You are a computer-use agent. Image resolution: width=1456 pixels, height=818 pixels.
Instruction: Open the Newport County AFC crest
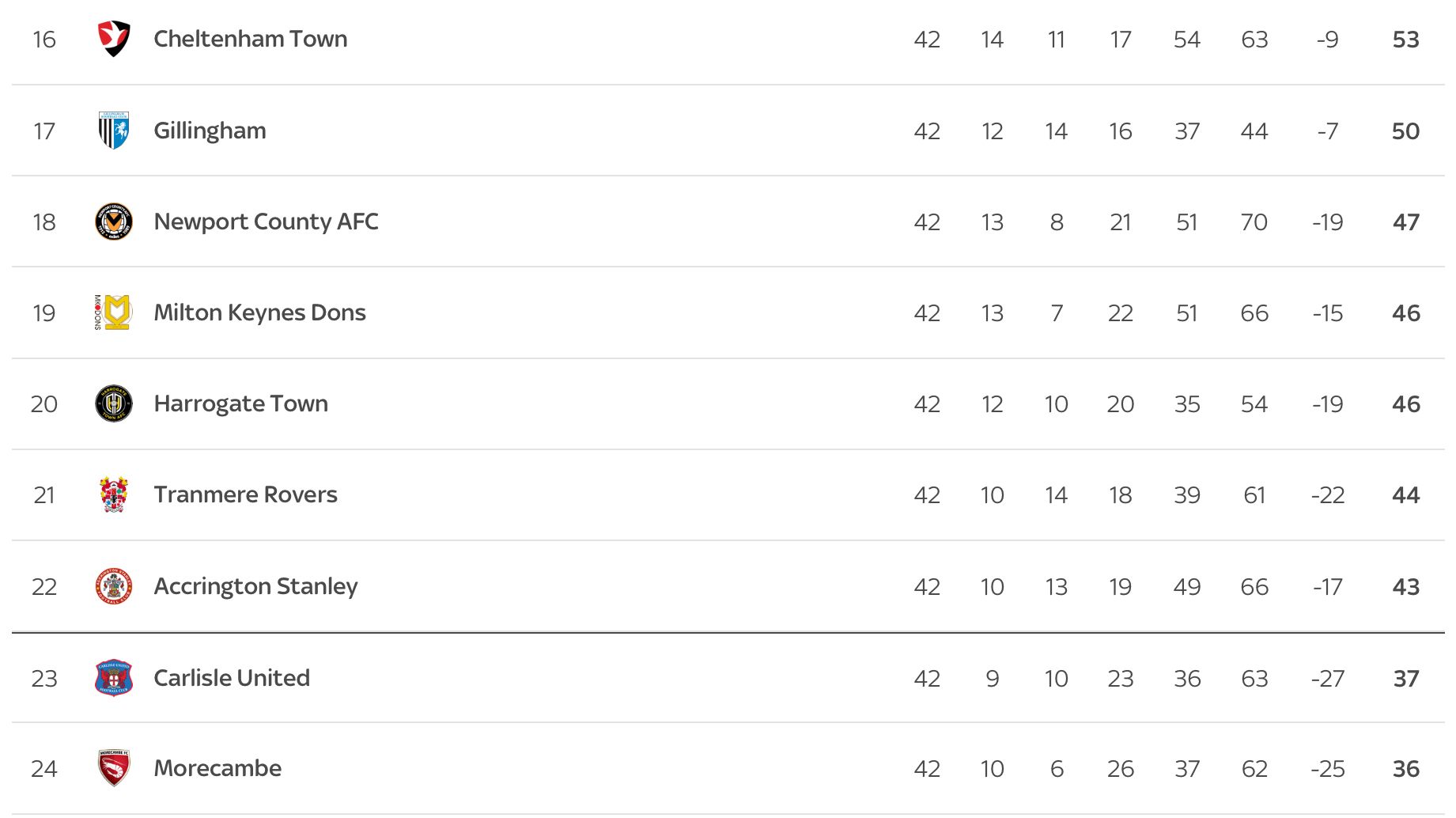[x=113, y=222]
